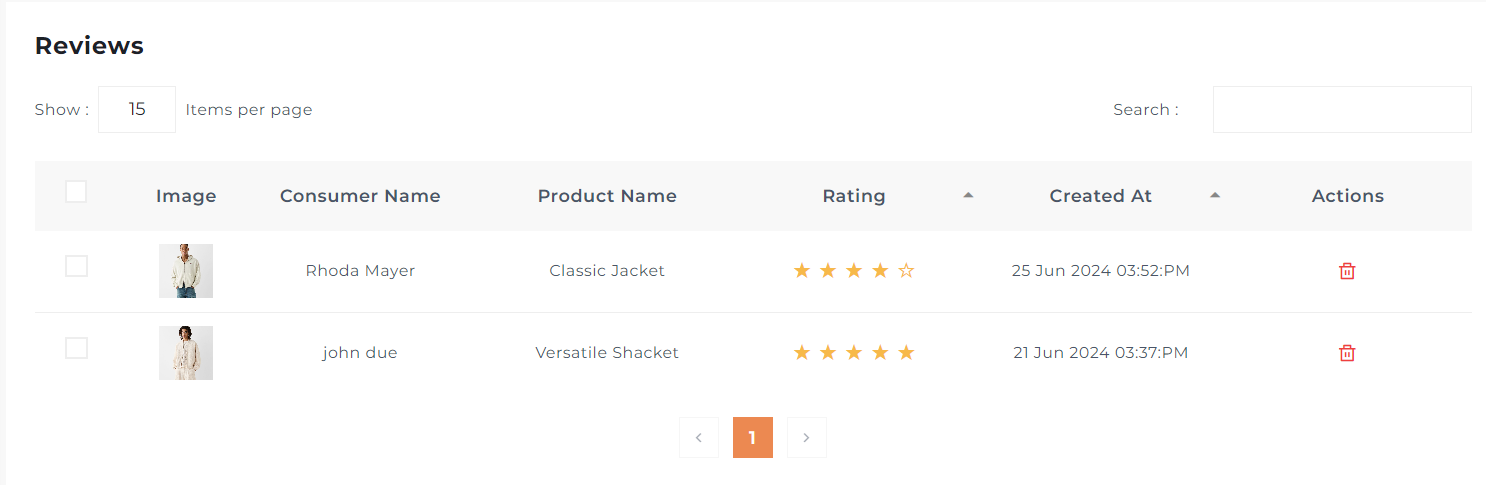Open the Versatile Shacket product thumbnail
The height and width of the screenshot is (485, 1486).
(x=186, y=353)
